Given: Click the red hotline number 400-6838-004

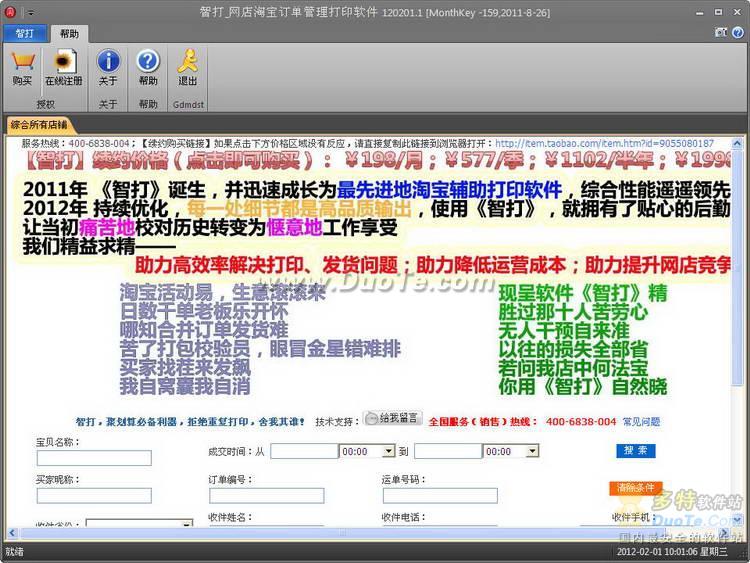Looking at the screenshot, I should (581, 421).
